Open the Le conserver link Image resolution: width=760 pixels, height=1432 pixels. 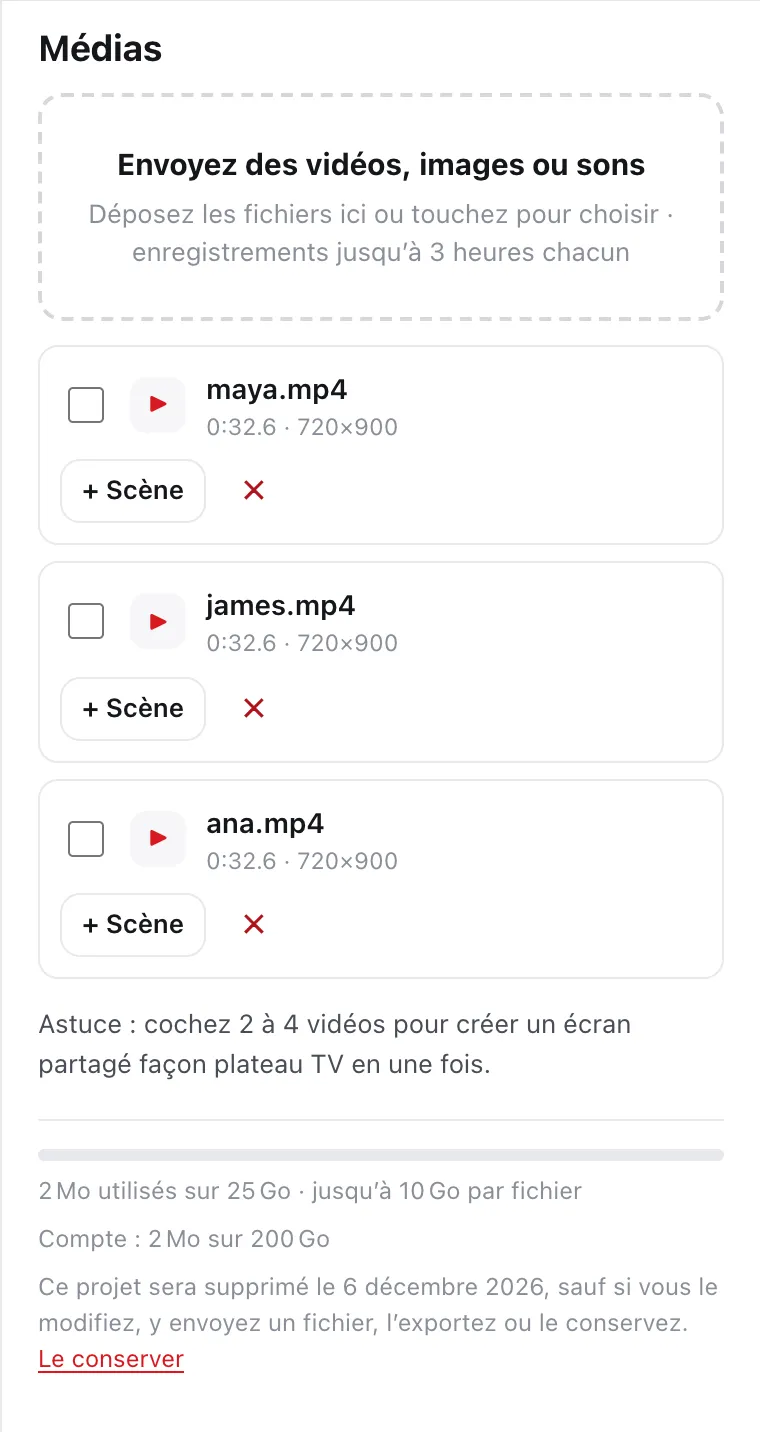pos(111,1359)
